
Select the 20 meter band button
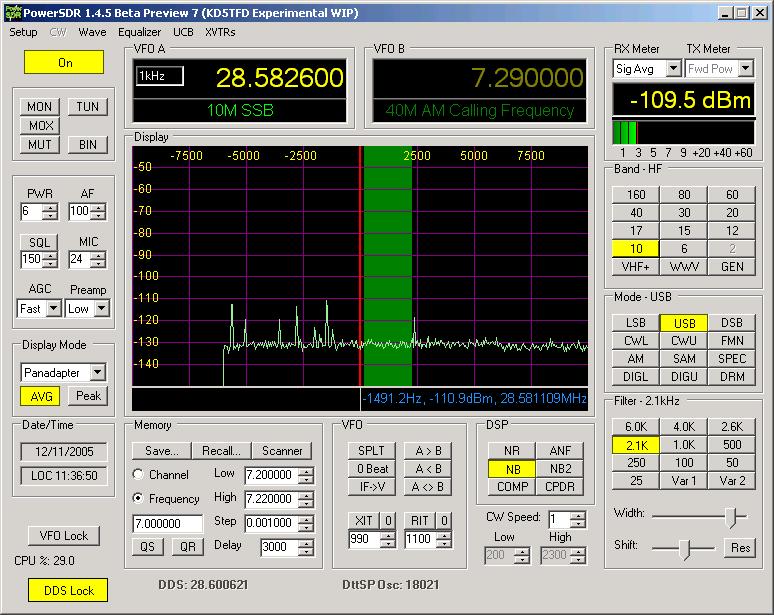pos(732,213)
